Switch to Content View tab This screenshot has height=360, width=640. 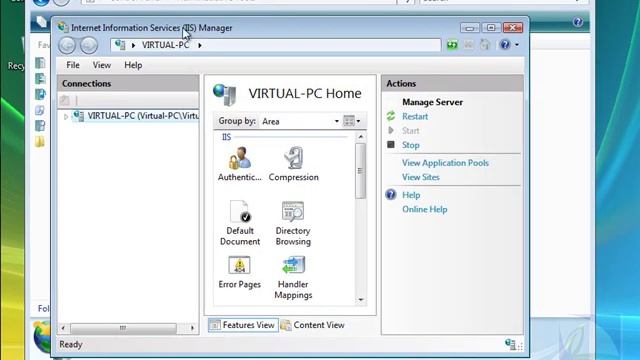click(x=313, y=325)
